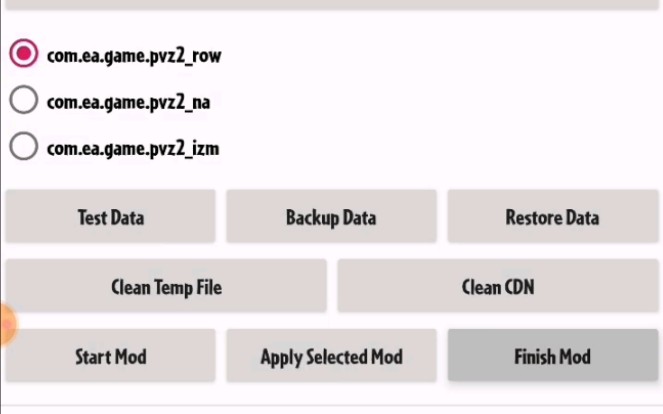Tap the orange floating bubble at screen edge

click(8, 325)
